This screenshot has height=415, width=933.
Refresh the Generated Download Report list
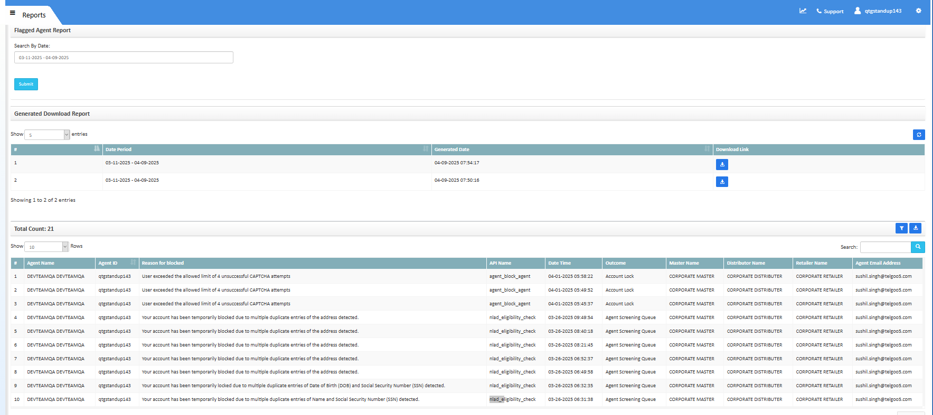tap(918, 134)
